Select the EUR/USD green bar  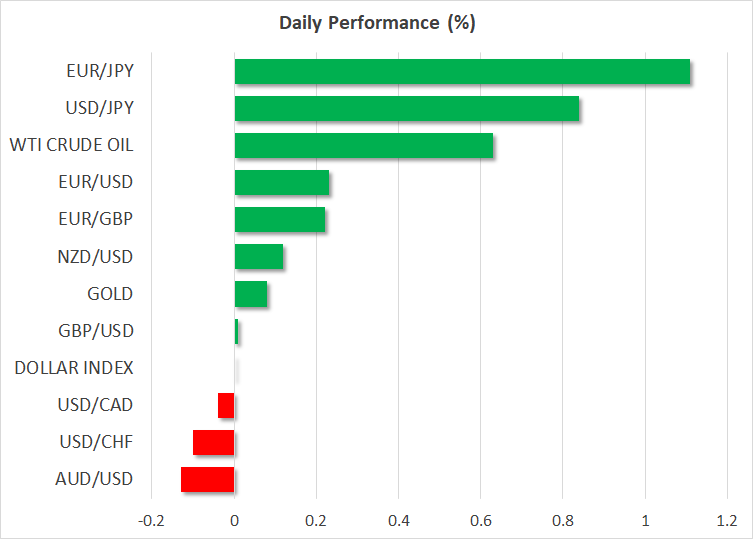pos(282,183)
